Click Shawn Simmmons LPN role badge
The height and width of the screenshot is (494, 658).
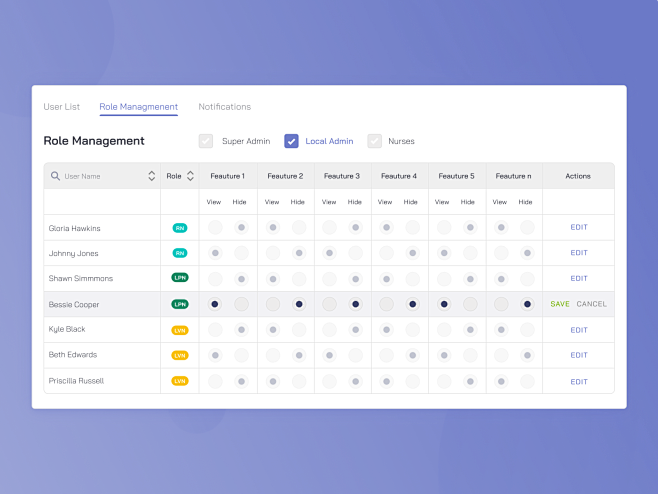pos(180,278)
